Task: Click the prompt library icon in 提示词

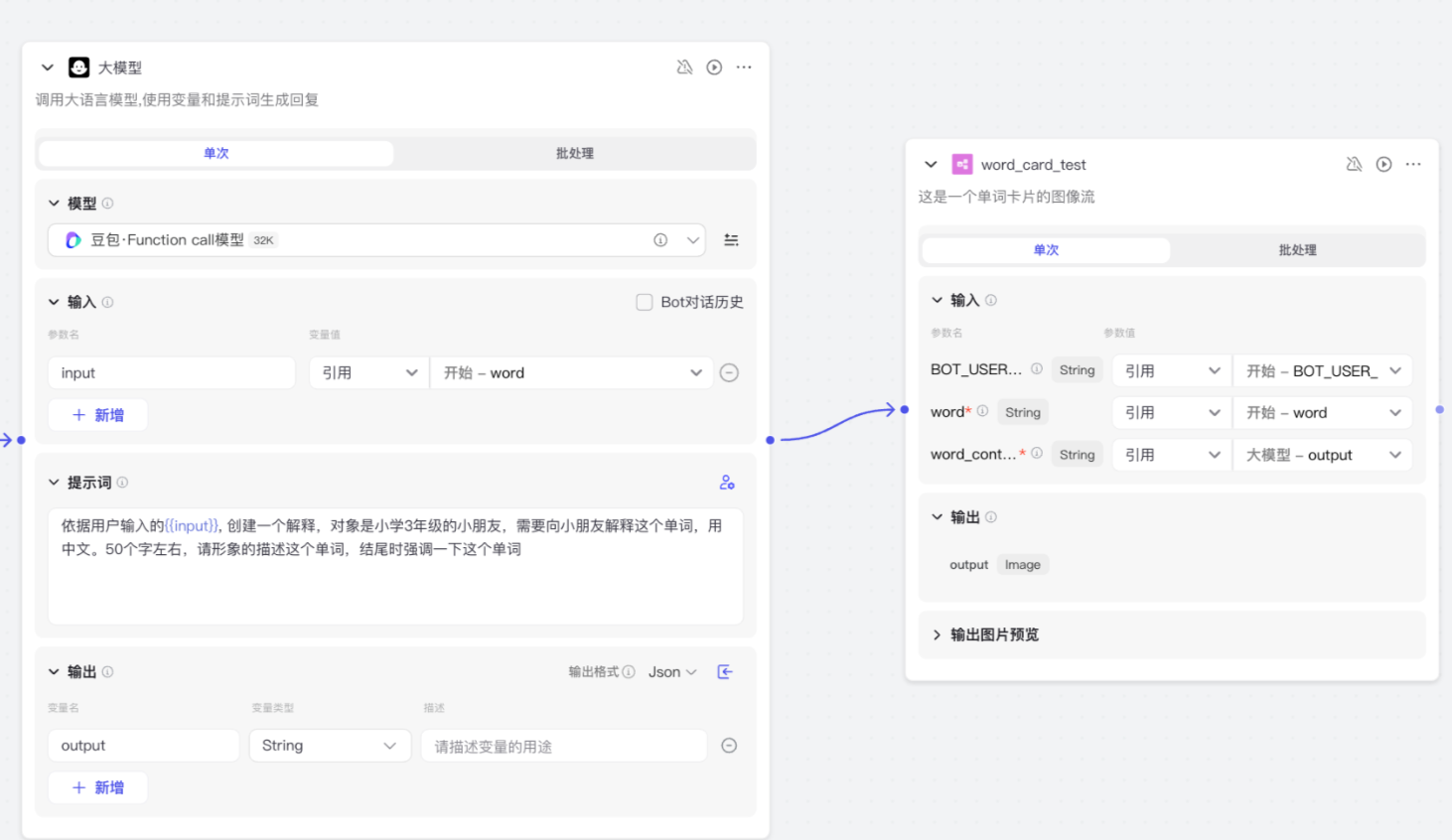Action: 727,483
